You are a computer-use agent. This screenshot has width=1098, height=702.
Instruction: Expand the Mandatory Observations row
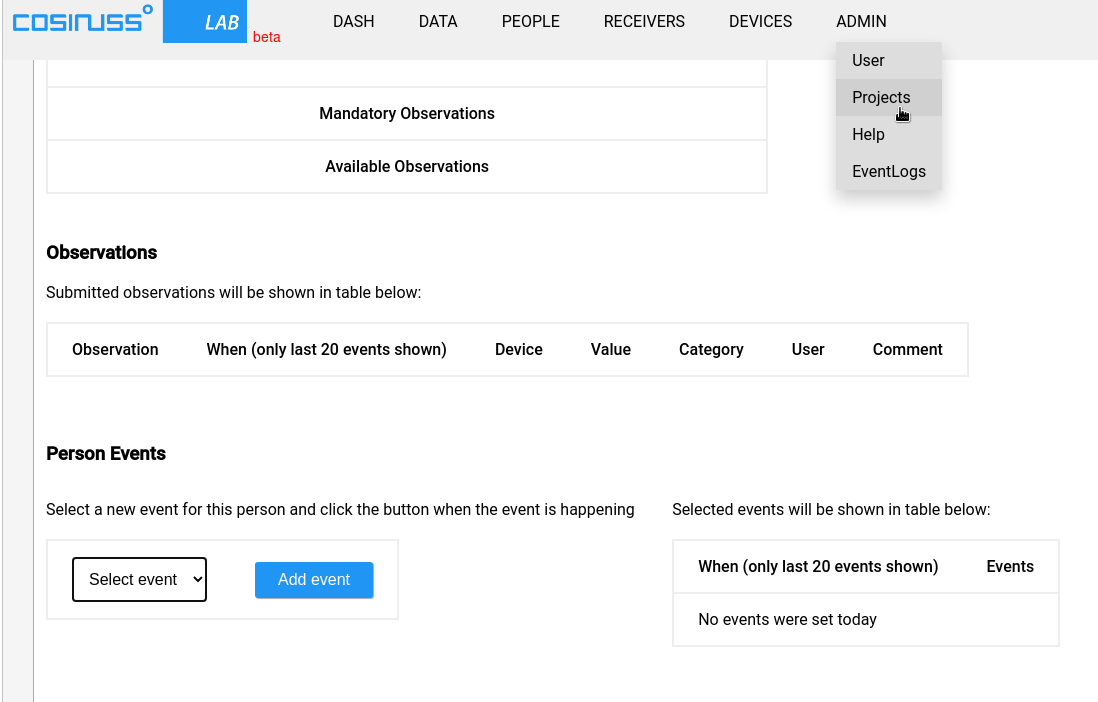[x=406, y=114]
